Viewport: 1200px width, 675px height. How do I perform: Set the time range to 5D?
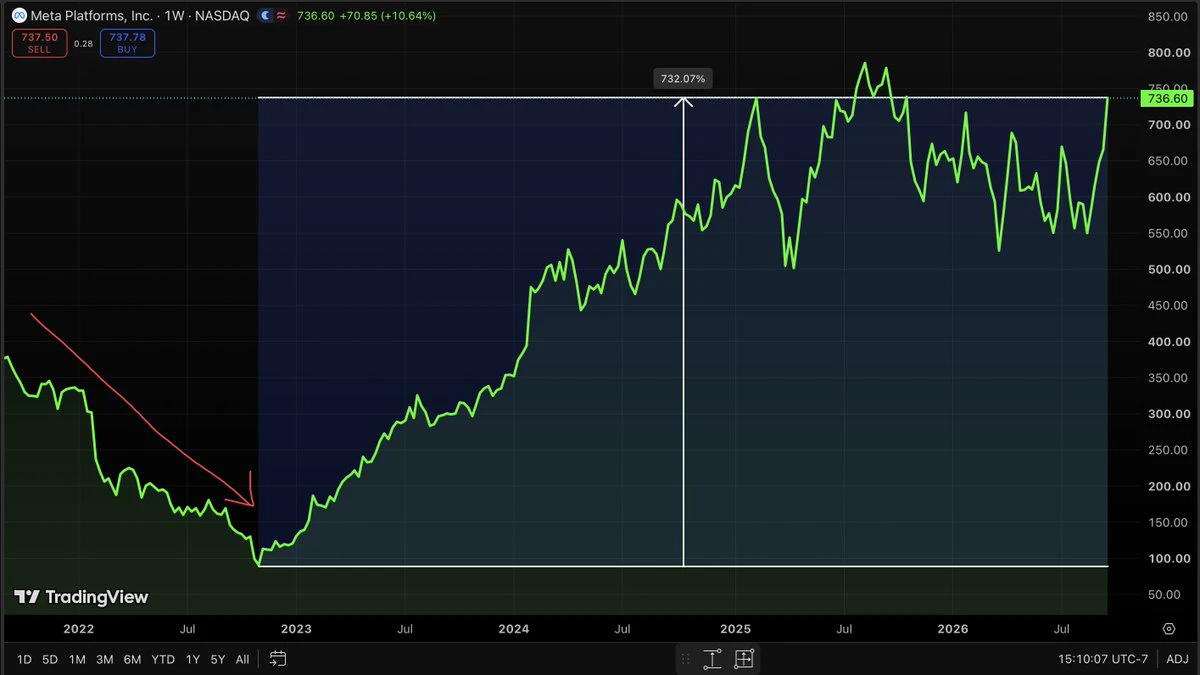point(50,659)
